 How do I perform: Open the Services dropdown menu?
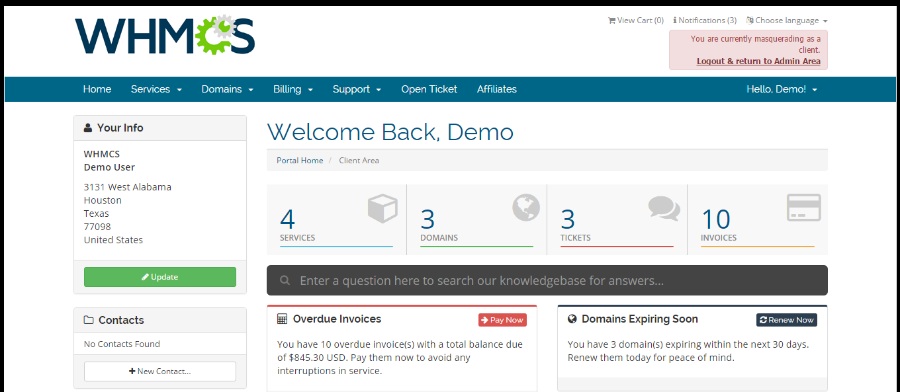(x=156, y=90)
